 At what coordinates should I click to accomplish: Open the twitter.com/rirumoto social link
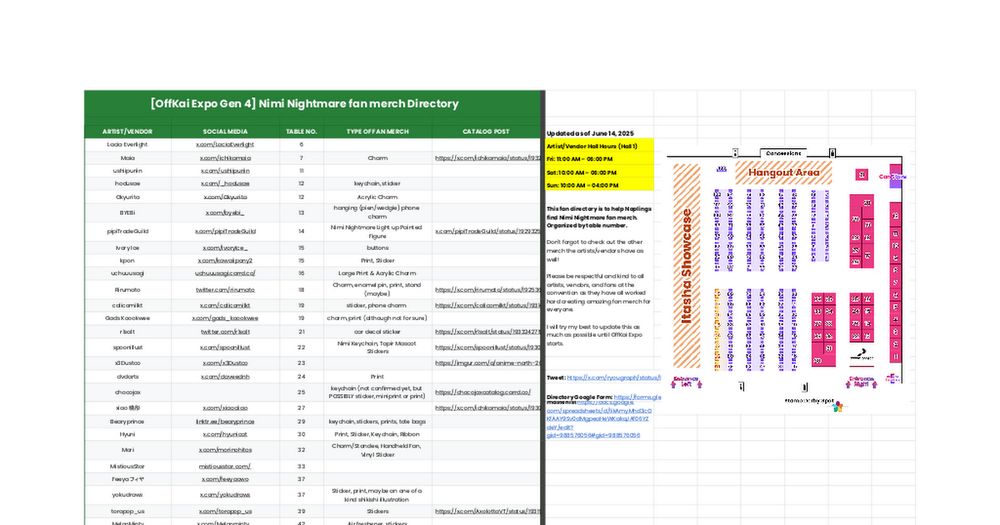point(225,290)
